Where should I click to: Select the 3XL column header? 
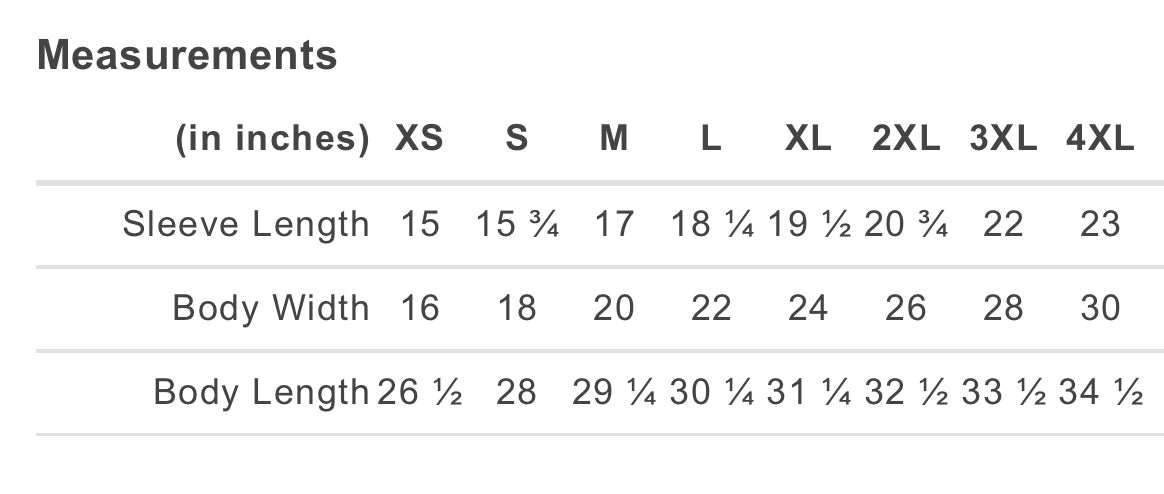pyautogui.click(x=1003, y=139)
